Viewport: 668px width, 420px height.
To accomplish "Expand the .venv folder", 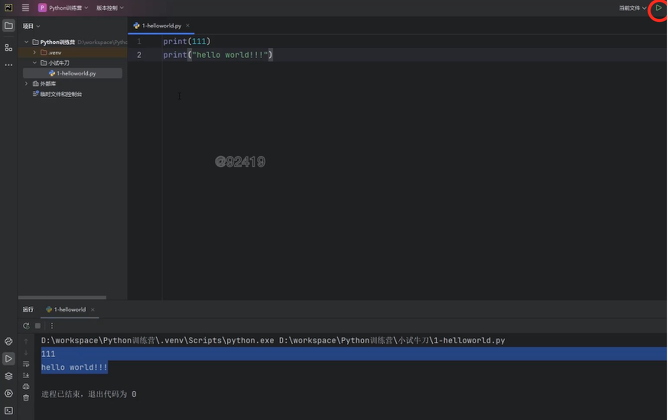I will [x=35, y=52].
